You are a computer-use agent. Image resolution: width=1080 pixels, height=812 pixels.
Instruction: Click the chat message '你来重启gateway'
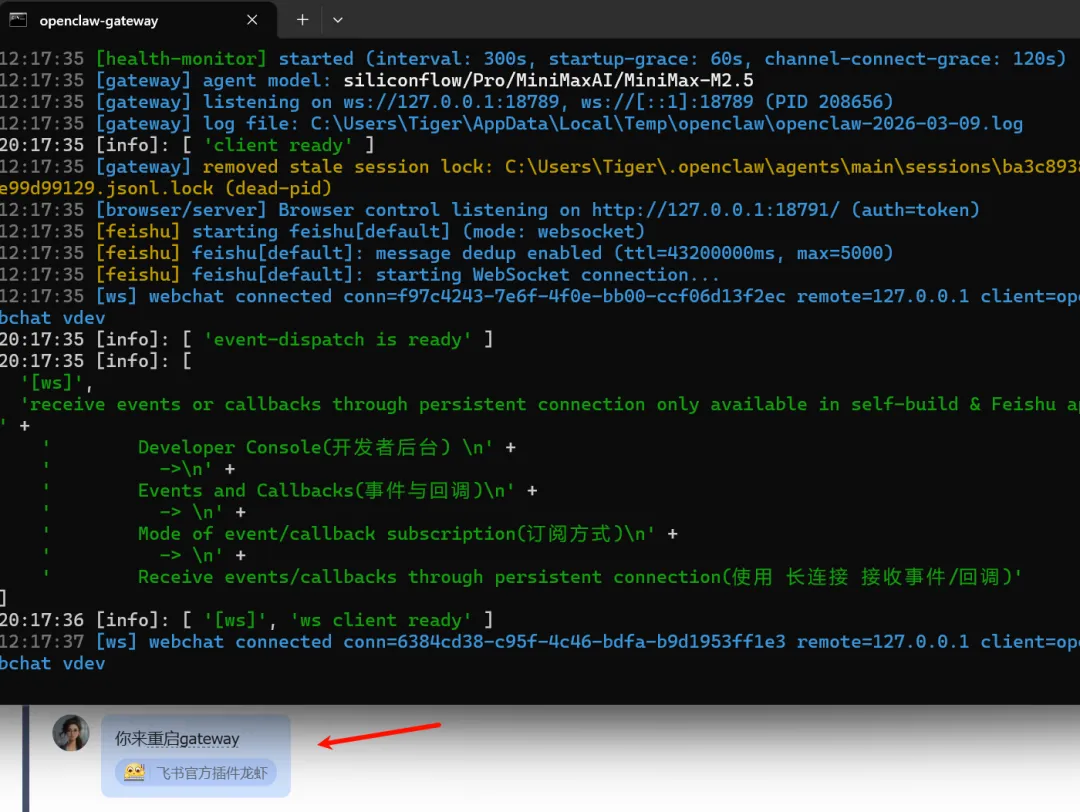(x=177, y=739)
